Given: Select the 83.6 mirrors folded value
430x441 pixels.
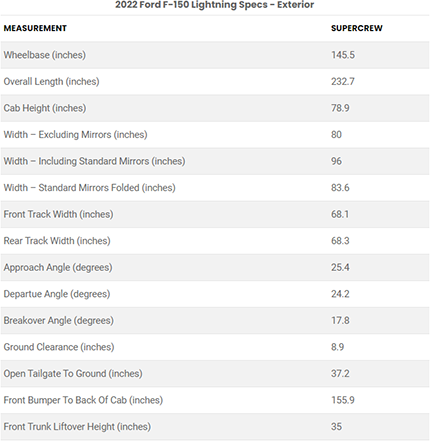Looking at the screenshot, I should [340, 188].
